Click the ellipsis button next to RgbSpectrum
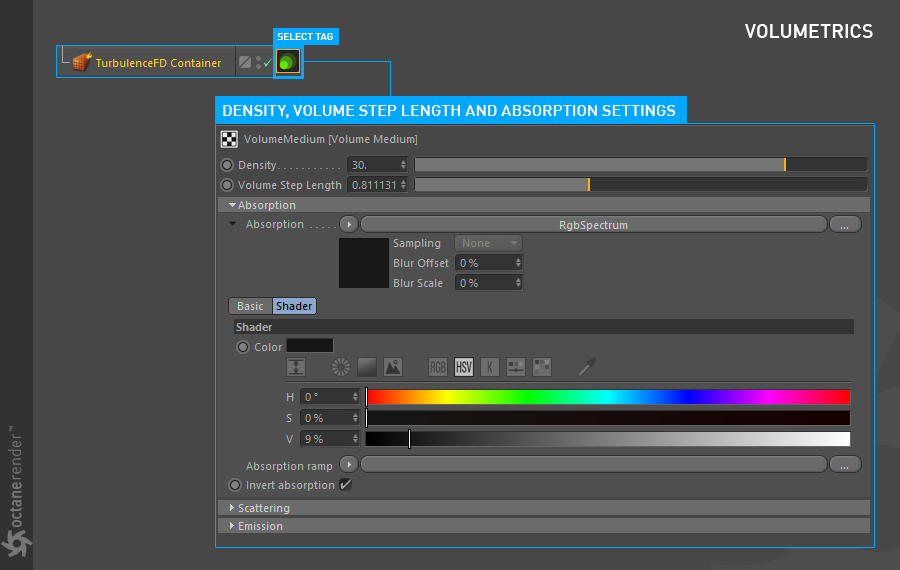 [x=845, y=224]
